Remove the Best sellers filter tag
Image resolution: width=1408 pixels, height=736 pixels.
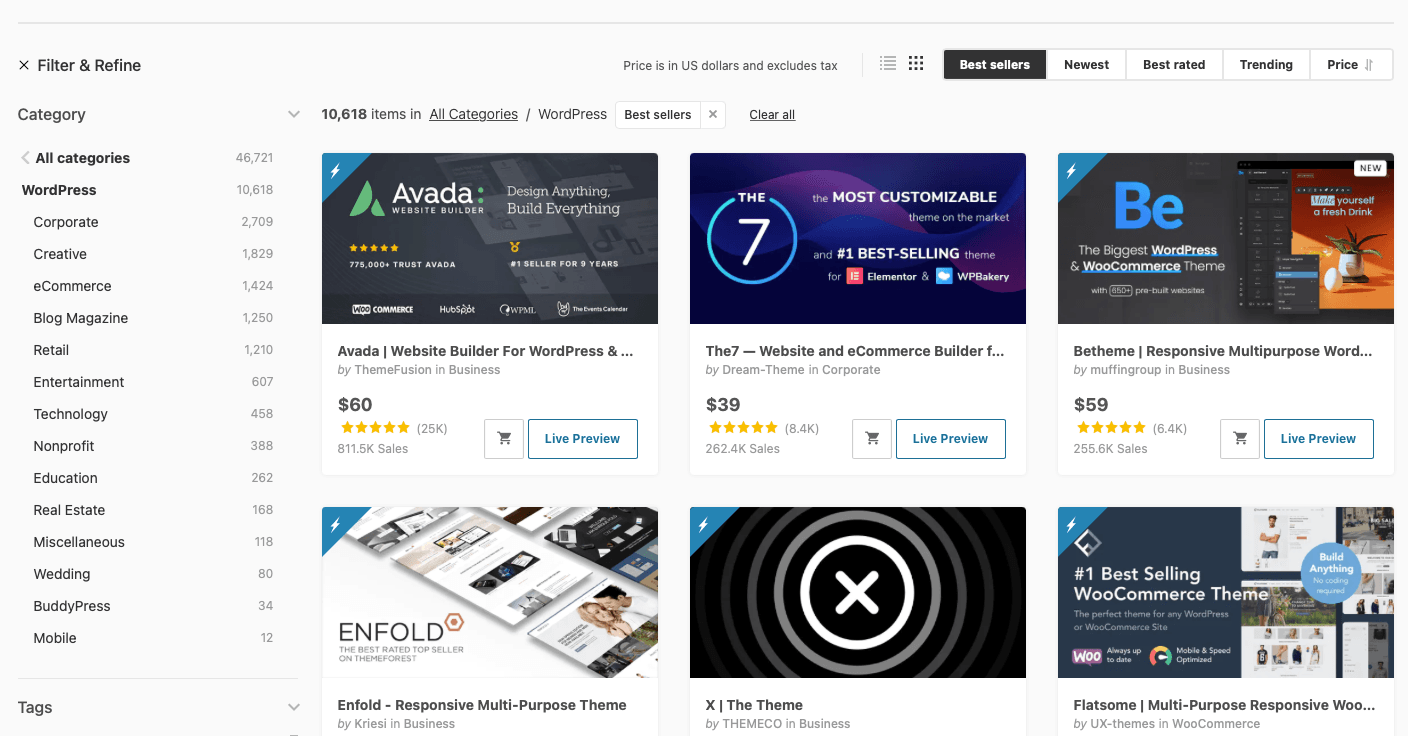(713, 115)
